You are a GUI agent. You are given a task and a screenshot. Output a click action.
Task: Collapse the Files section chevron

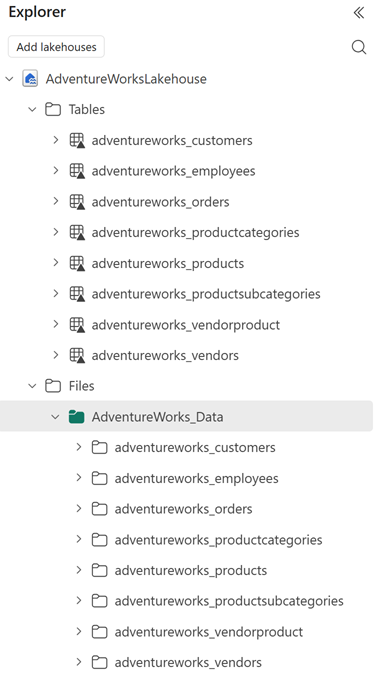click(x=32, y=386)
